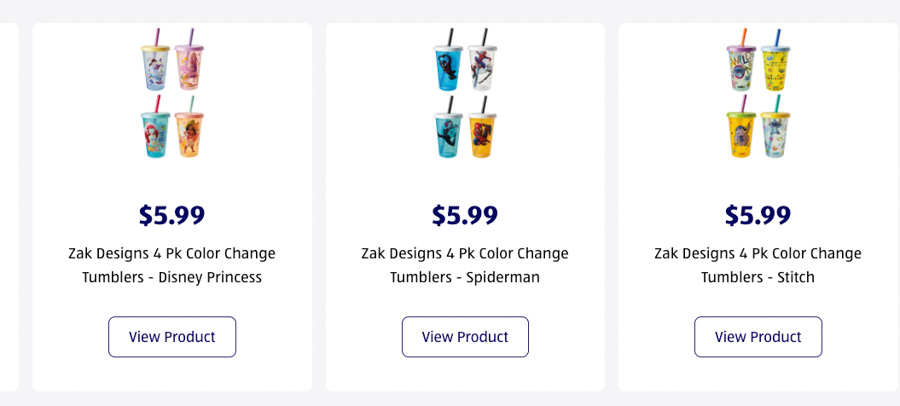Click the $5.99 price under Spiderman tumblers
The height and width of the screenshot is (406, 900).
click(465, 215)
